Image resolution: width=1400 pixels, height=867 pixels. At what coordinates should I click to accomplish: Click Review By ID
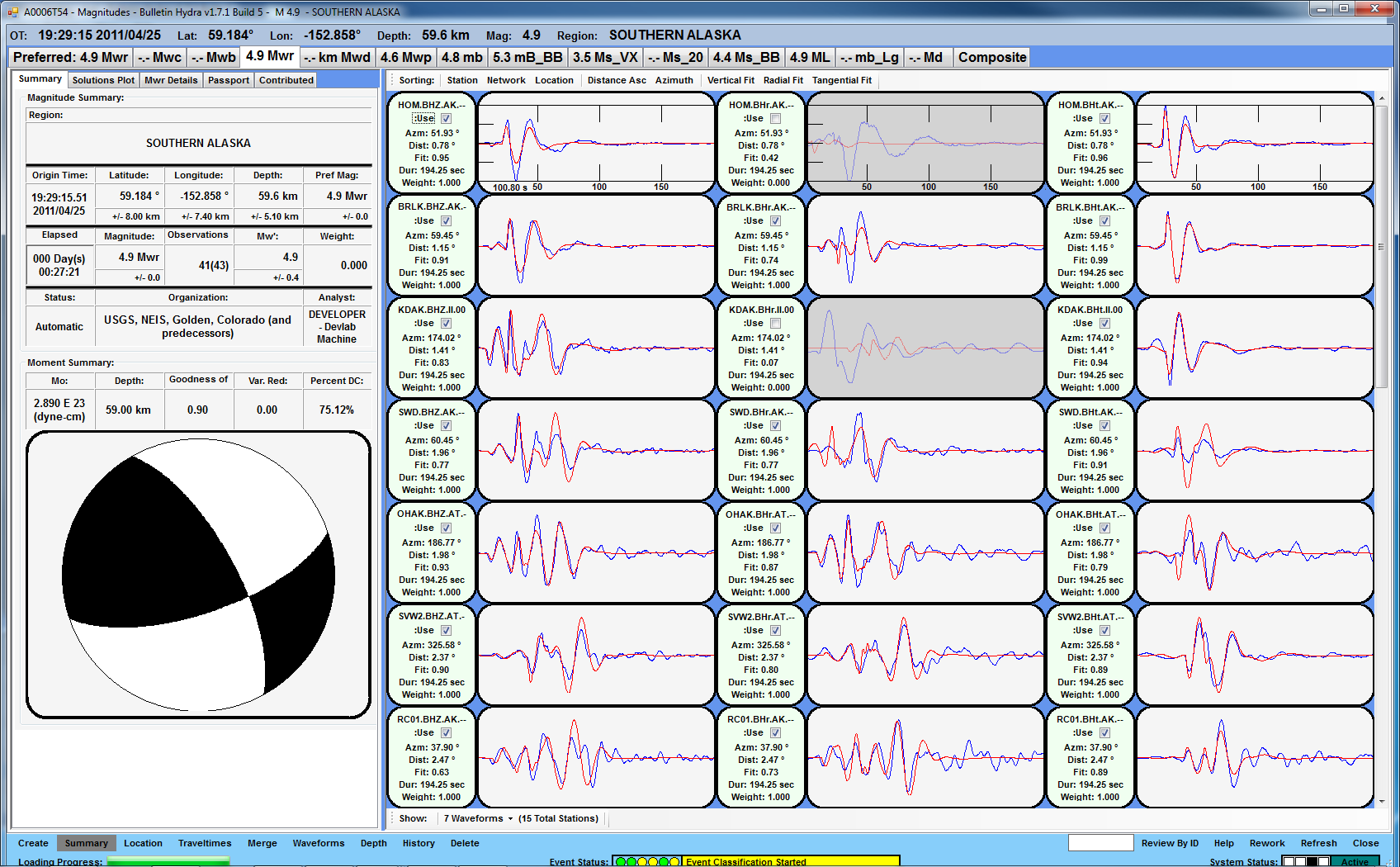pos(1170,843)
